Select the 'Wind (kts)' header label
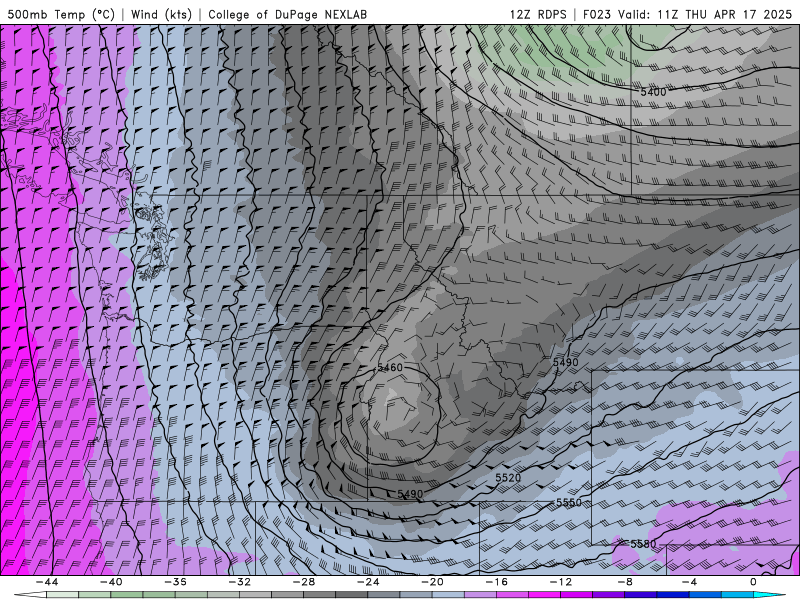Screen dimensions: 800x600 click(x=161, y=14)
